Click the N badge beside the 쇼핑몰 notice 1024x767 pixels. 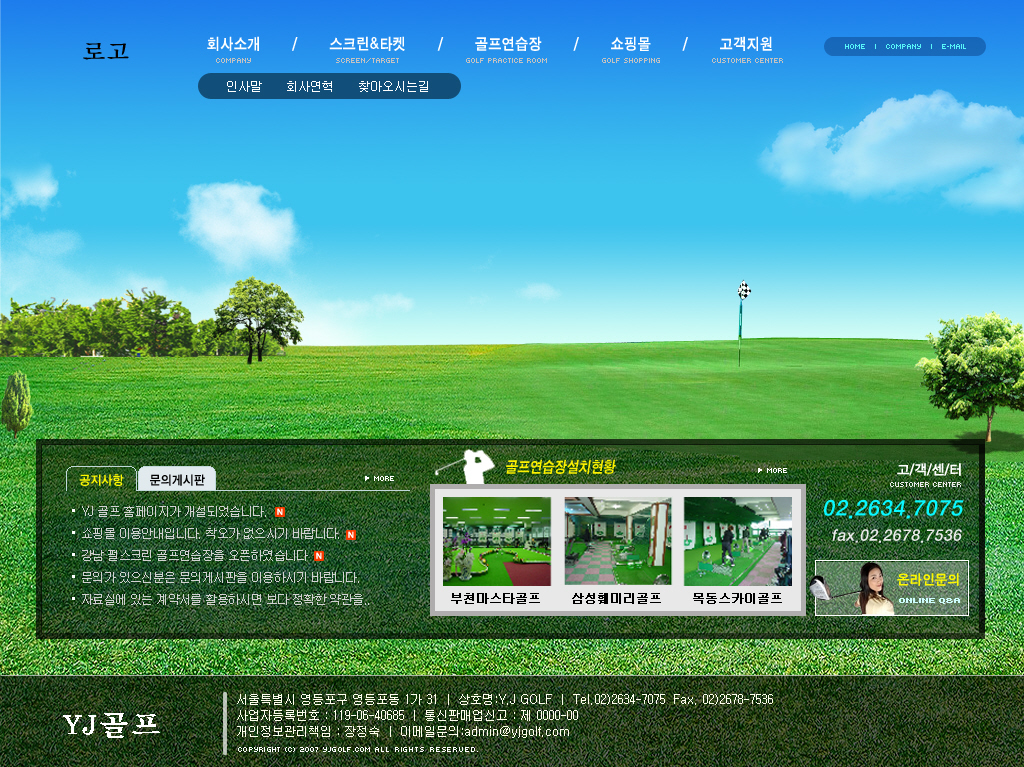click(350, 534)
